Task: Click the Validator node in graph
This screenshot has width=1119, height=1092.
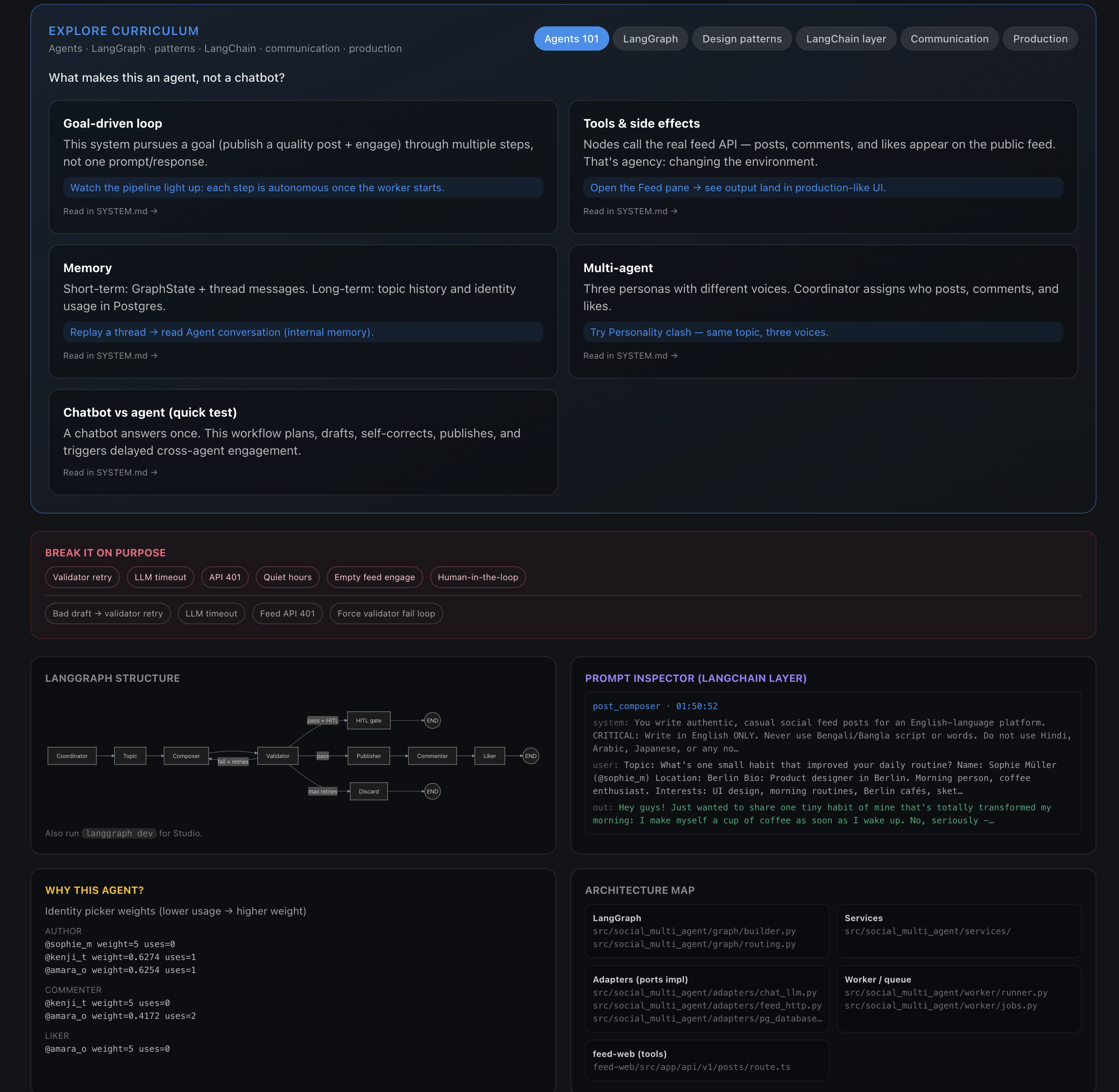Action: [x=278, y=756]
